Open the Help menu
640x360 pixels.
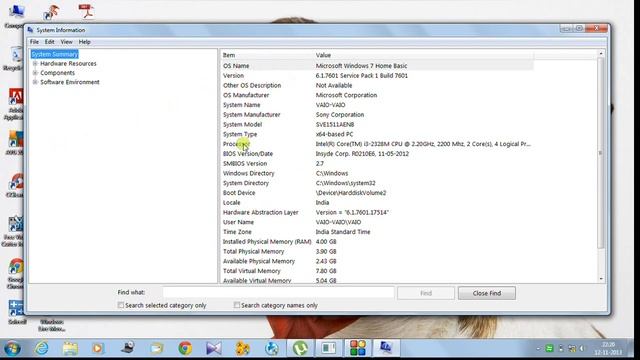point(84,42)
